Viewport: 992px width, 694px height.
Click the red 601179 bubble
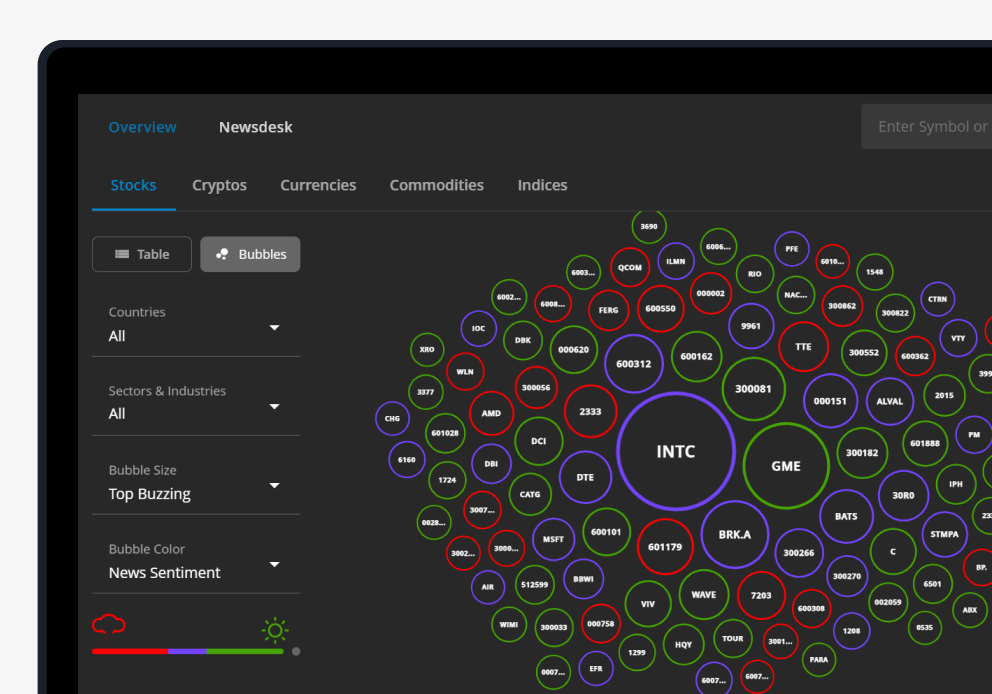665,547
